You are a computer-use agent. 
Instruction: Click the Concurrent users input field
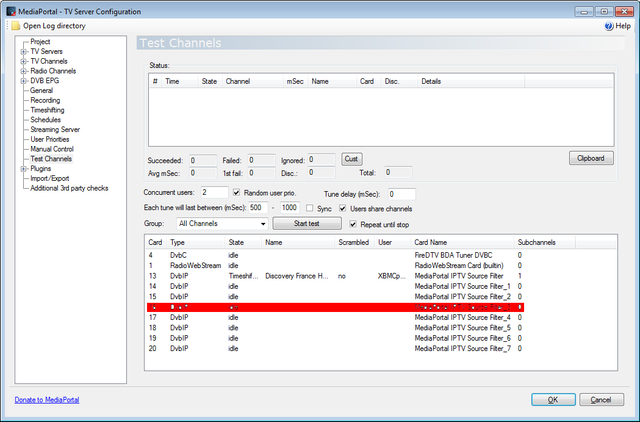point(213,192)
